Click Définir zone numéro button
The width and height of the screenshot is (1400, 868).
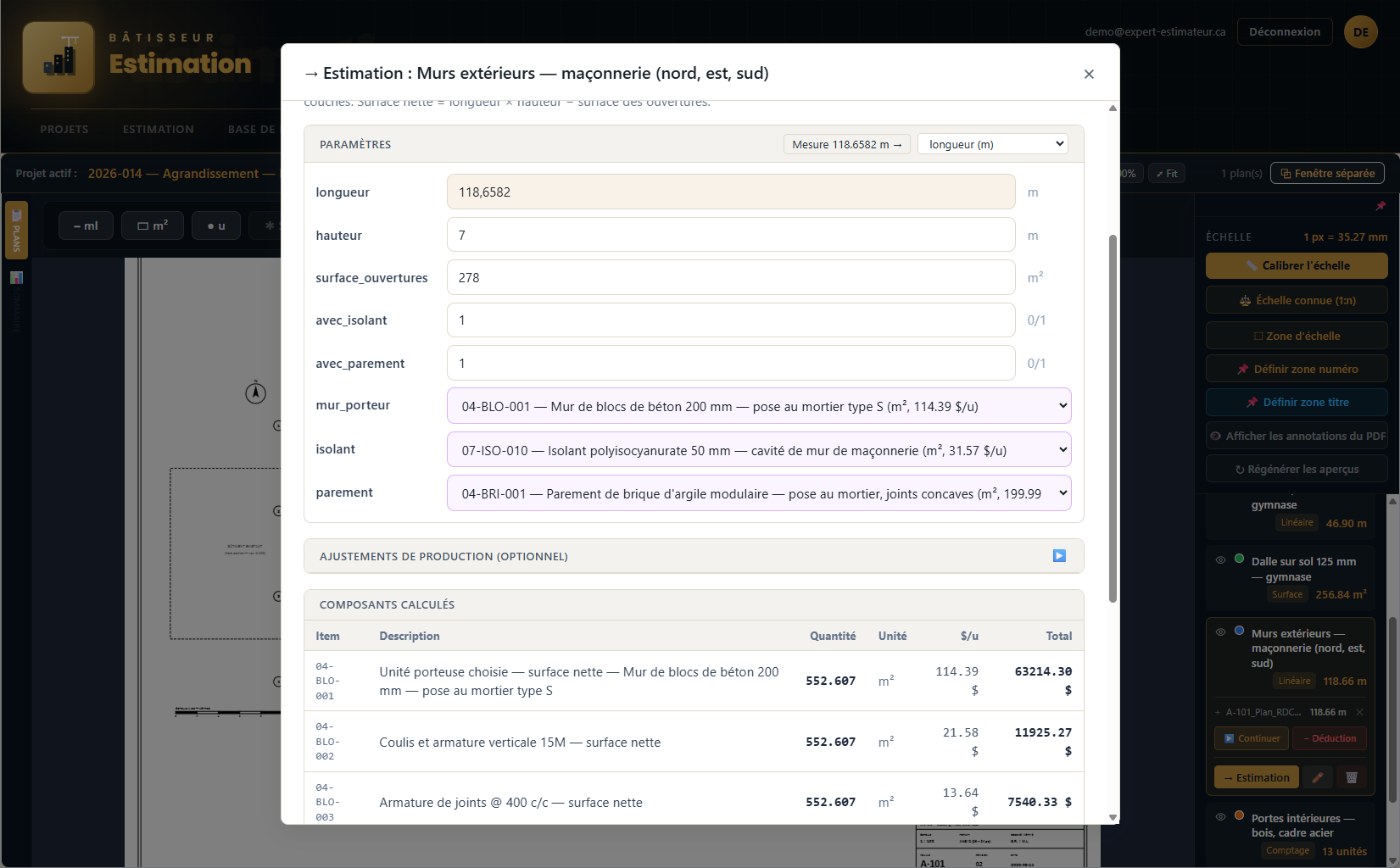(x=1296, y=369)
